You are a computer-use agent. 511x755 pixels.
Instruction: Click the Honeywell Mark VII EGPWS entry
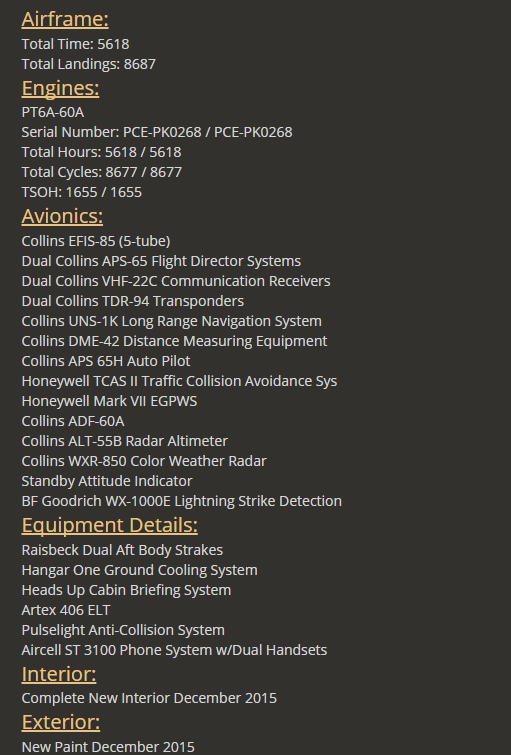[x=109, y=402]
